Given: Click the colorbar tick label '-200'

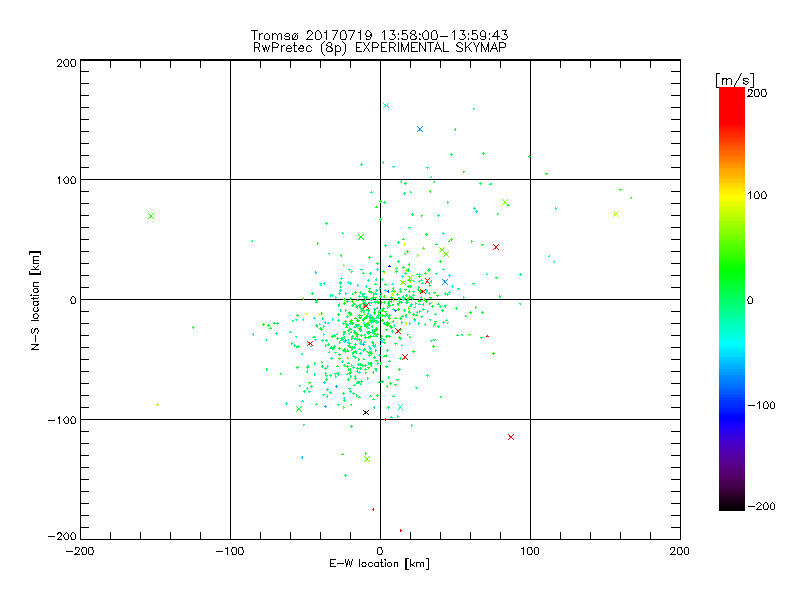Looking at the screenshot, I should pyautogui.click(x=762, y=507).
